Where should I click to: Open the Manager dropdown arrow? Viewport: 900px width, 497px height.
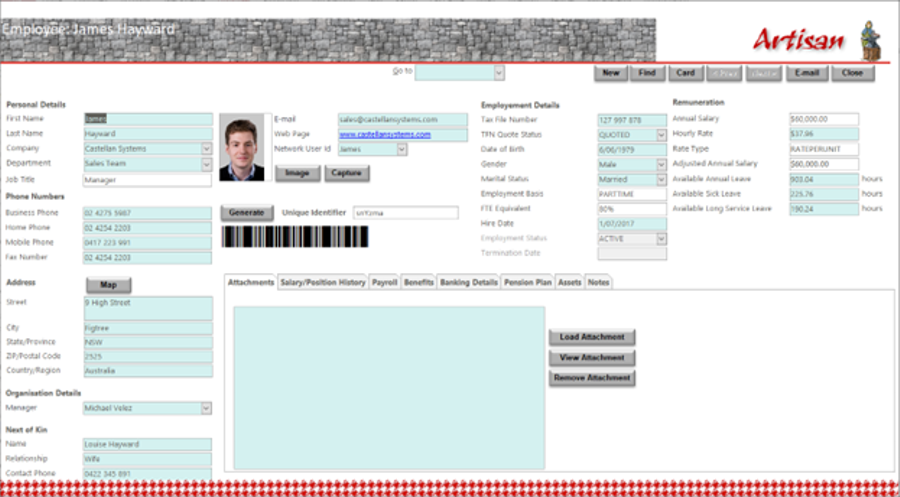pyautogui.click(x=207, y=408)
